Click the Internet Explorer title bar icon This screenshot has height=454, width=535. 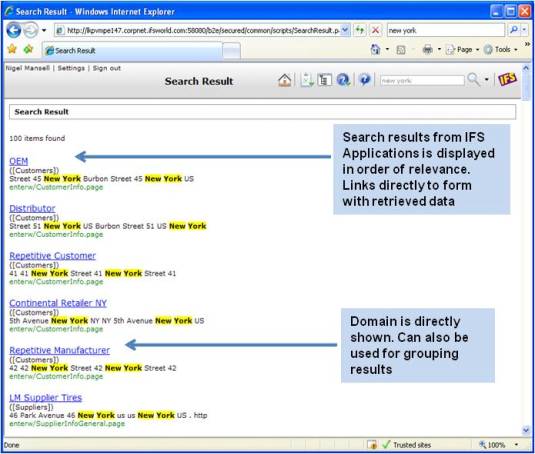9,11
